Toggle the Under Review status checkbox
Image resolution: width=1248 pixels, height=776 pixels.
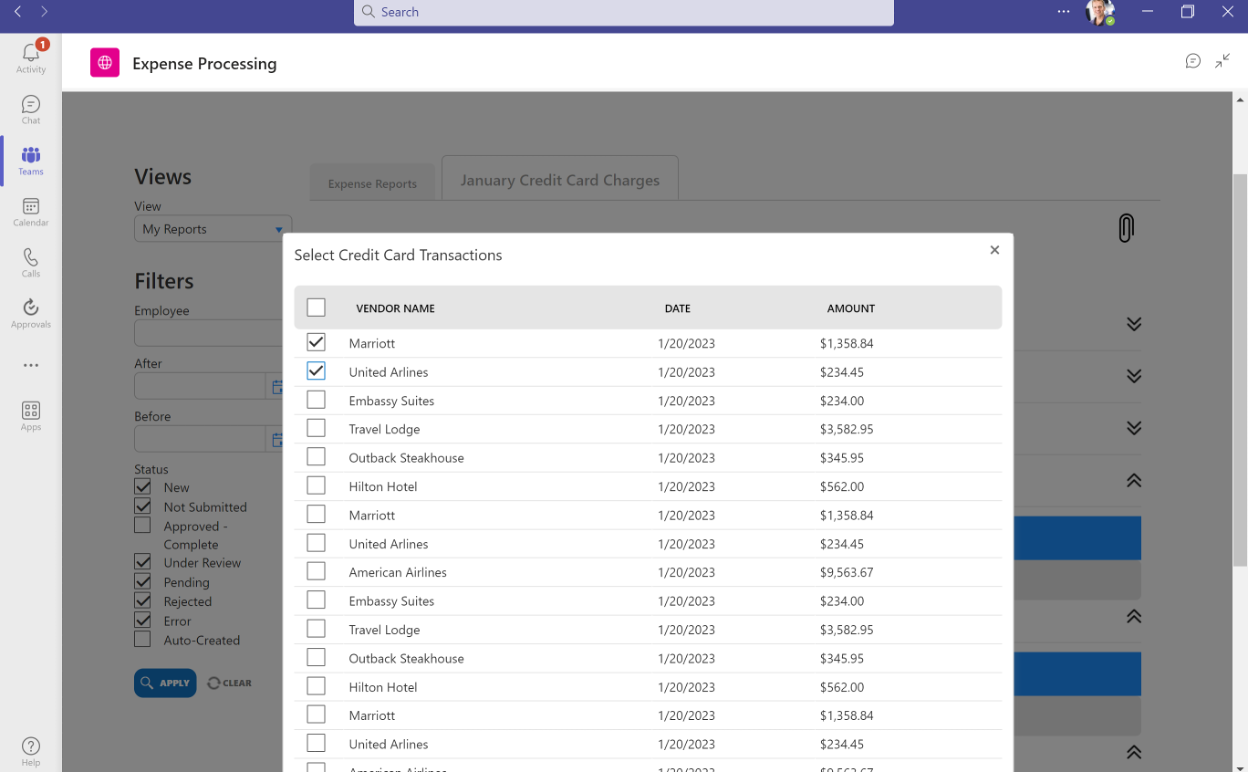click(x=143, y=562)
